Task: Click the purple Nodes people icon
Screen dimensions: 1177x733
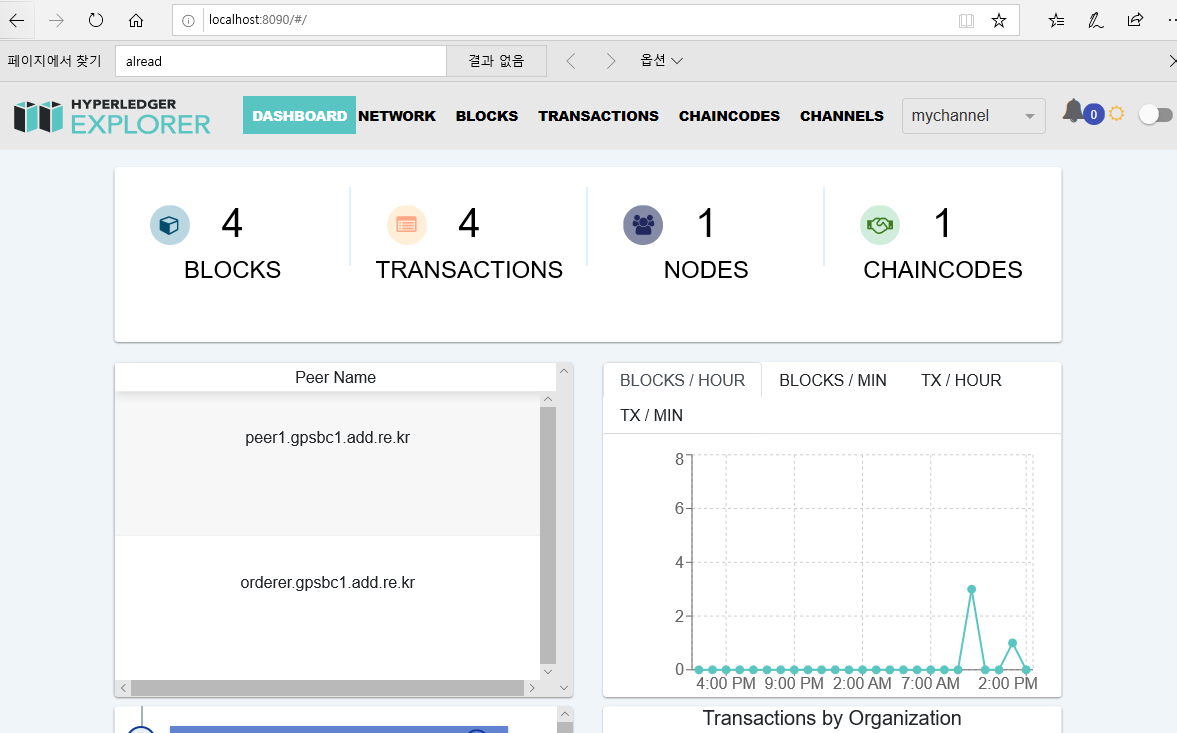Action: [643, 224]
